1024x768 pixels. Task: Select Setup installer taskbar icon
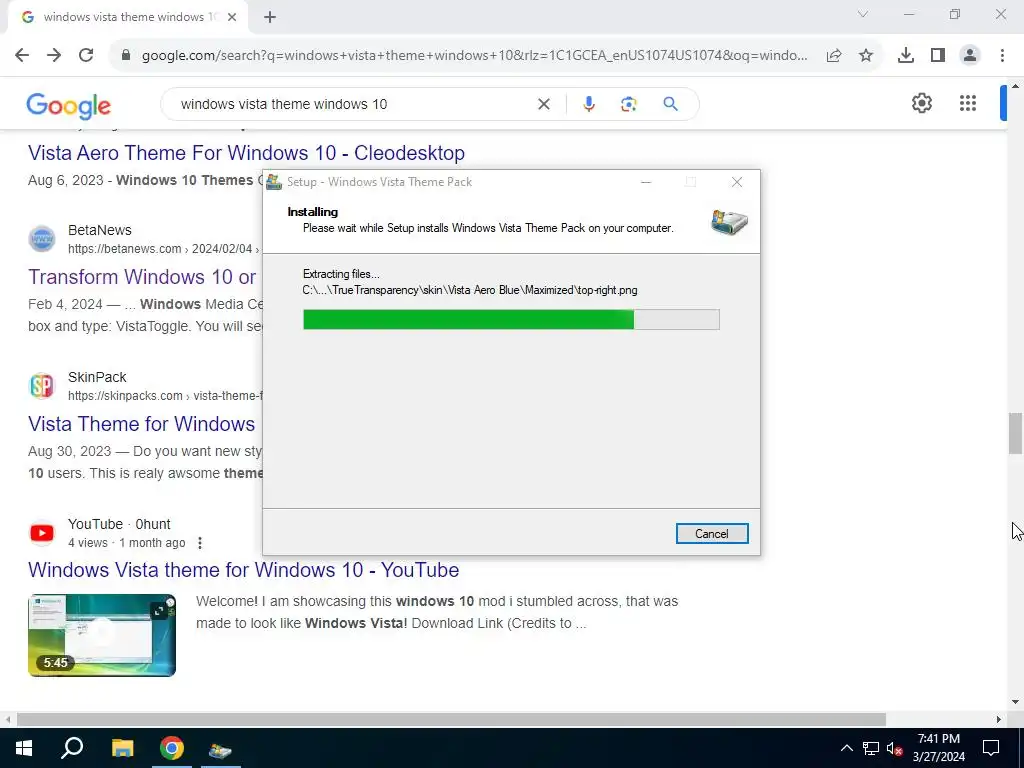pyautogui.click(x=220, y=748)
